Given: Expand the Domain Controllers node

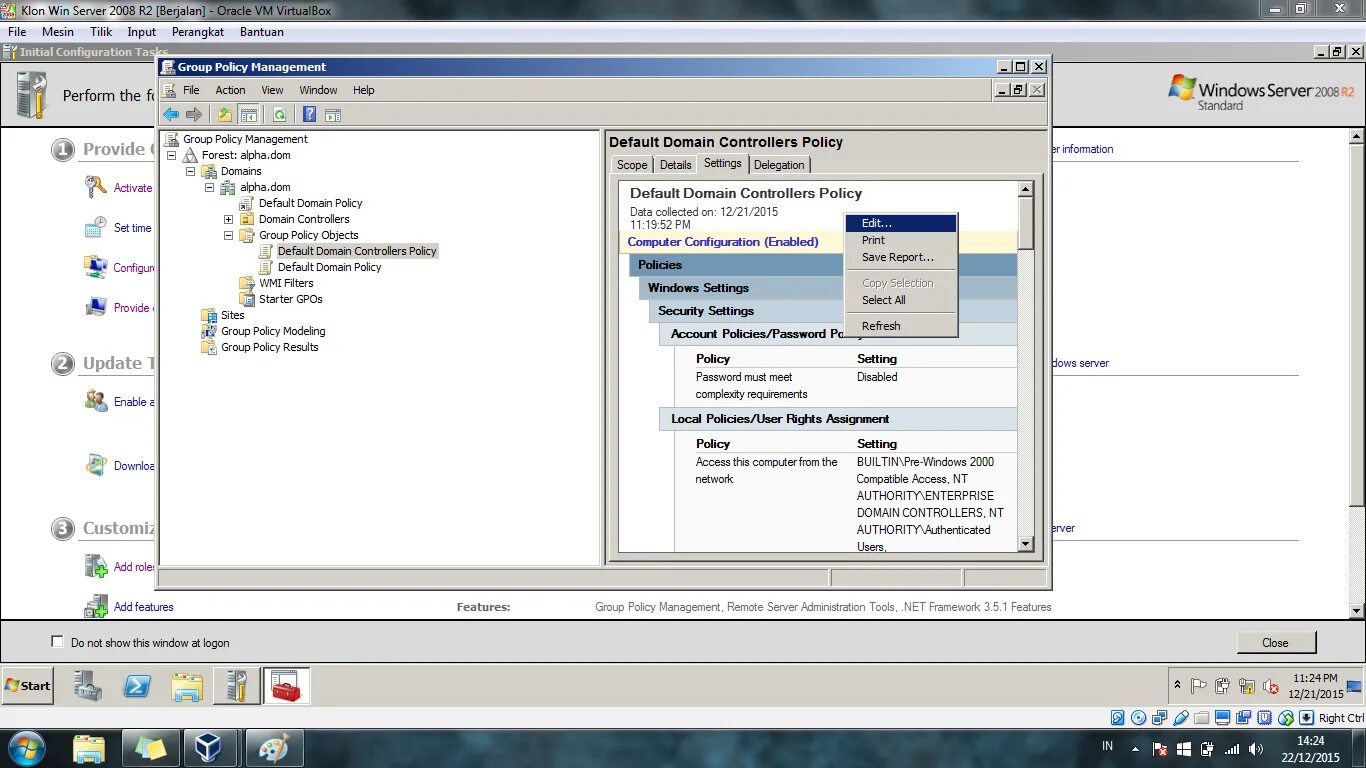Looking at the screenshot, I should click(x=228, y=219).
